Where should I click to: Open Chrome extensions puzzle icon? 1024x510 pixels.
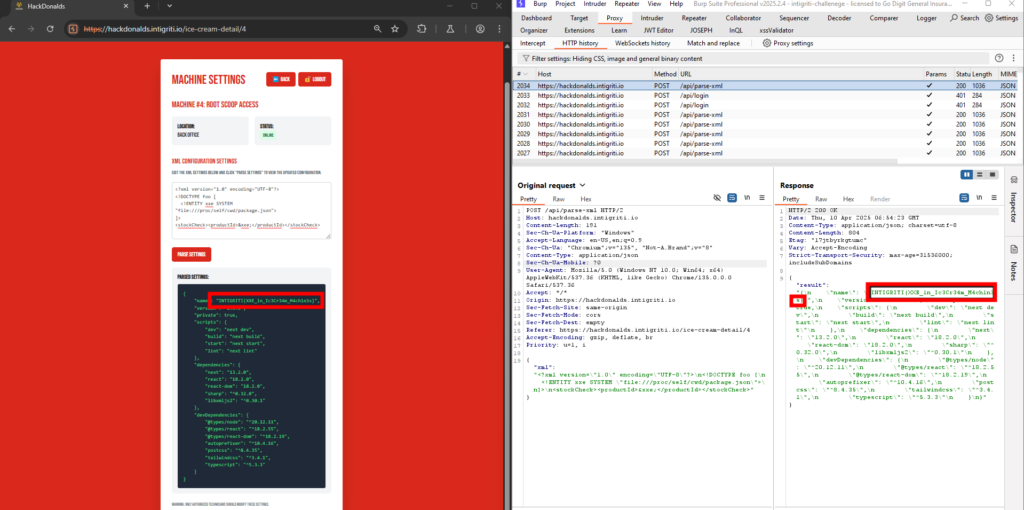pyautogui.click(x=422, y=29)
